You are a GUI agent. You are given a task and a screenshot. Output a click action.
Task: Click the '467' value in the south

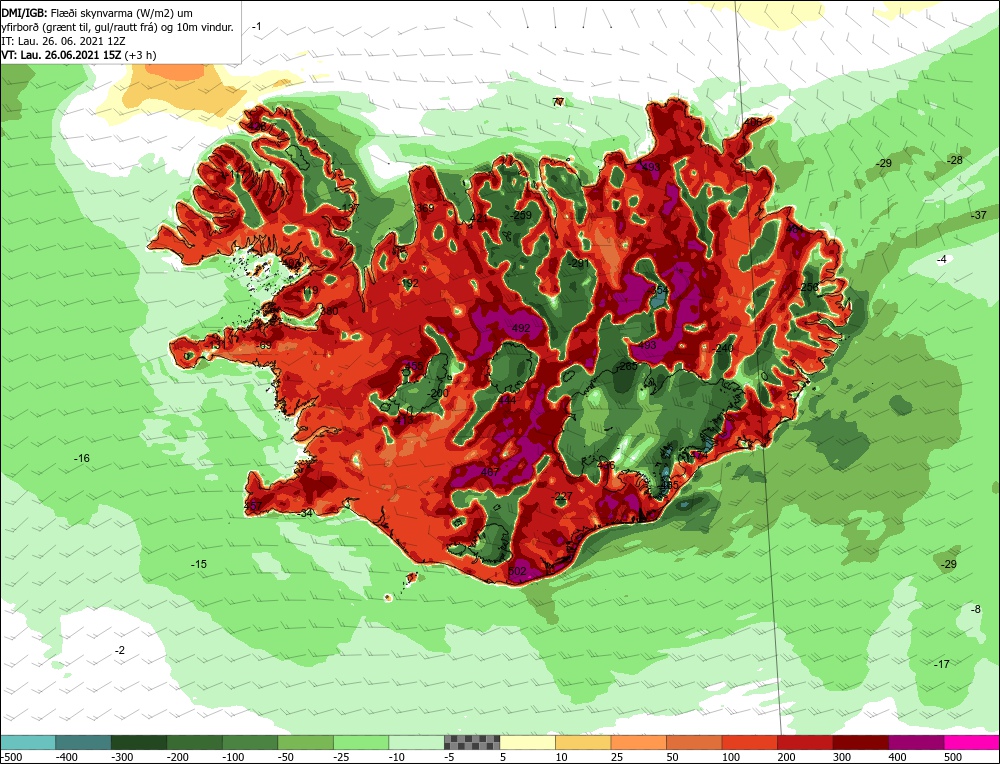(x=490, y=472)
